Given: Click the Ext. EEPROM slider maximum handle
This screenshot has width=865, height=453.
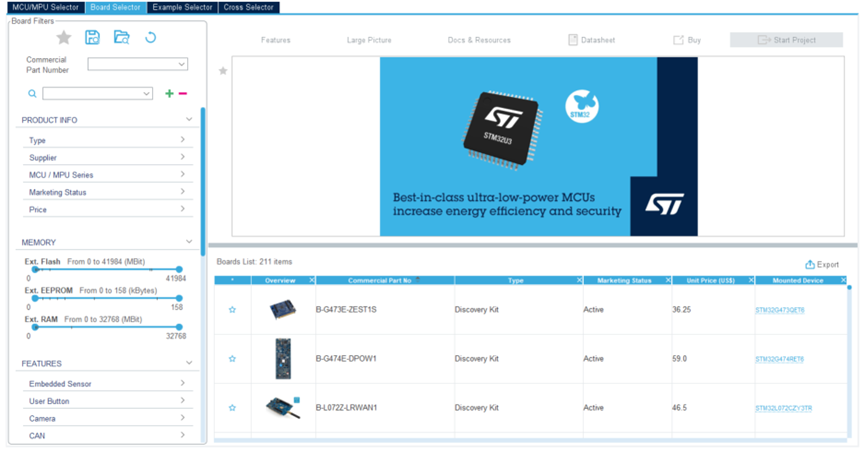Looking at the screenshot, I should click(179, 298).
